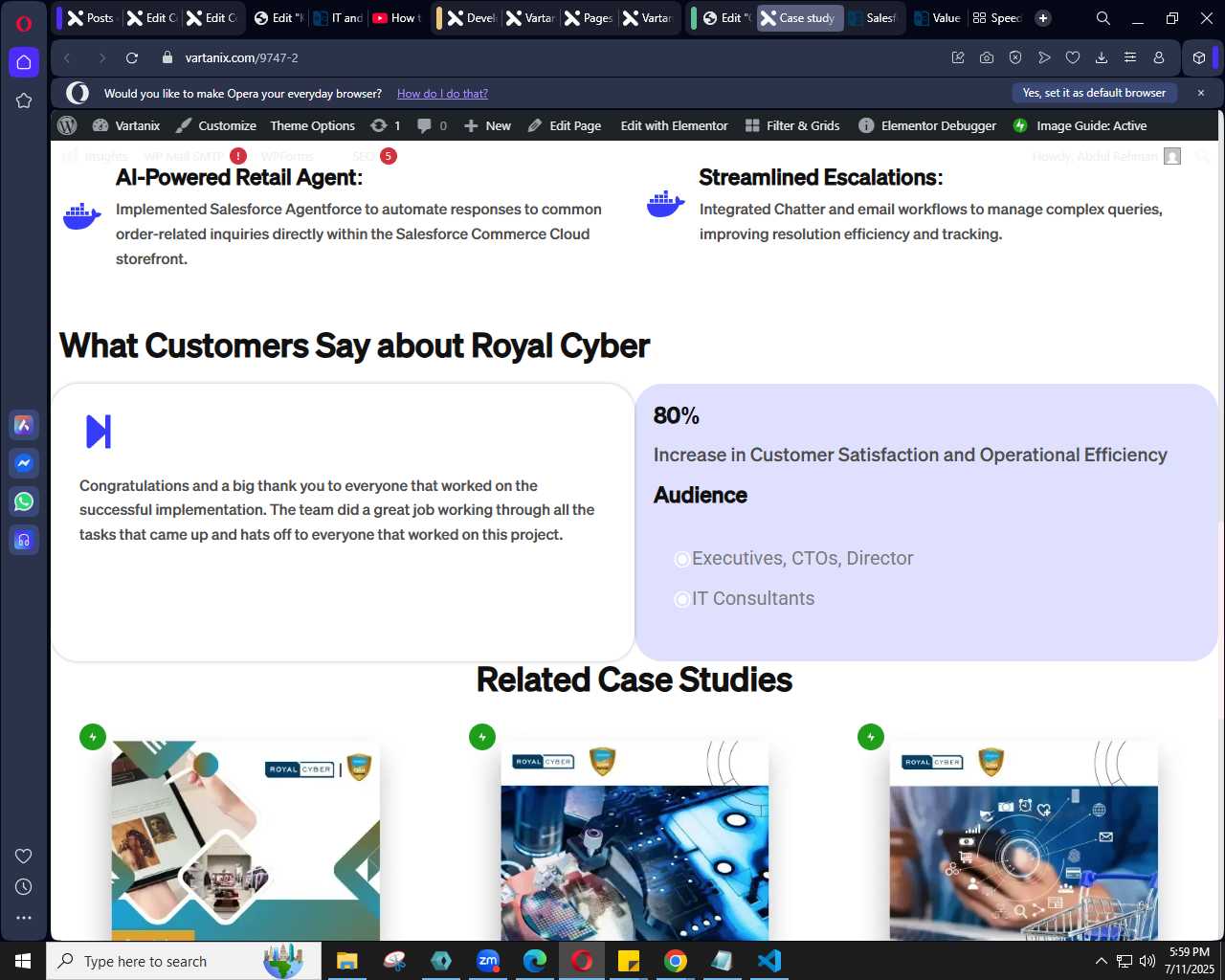Click 'How do I do that?' link
The height and width of the screenshot is (980, 1225).
tap(442, 94)
